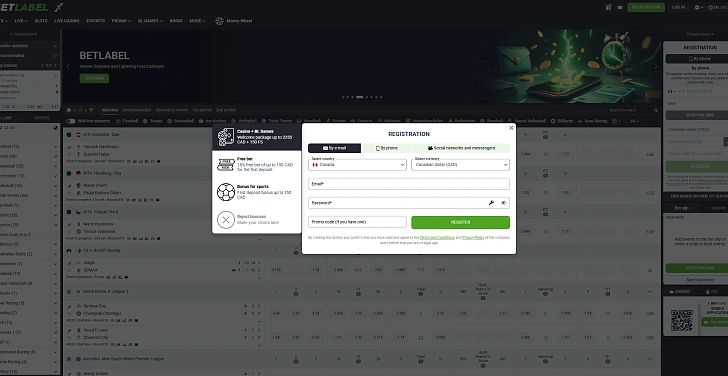Click the search magnifier icon

tap(656, 110)
